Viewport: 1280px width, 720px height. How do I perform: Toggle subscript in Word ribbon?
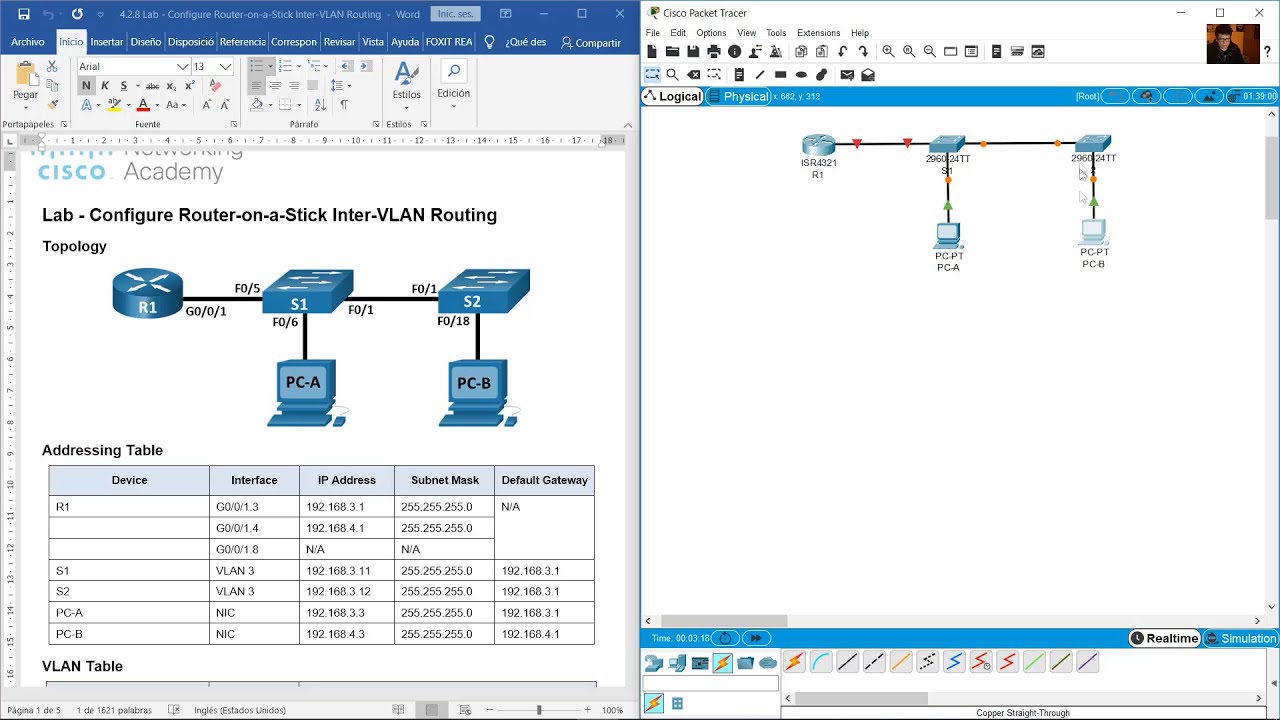(x=170, y=86)
